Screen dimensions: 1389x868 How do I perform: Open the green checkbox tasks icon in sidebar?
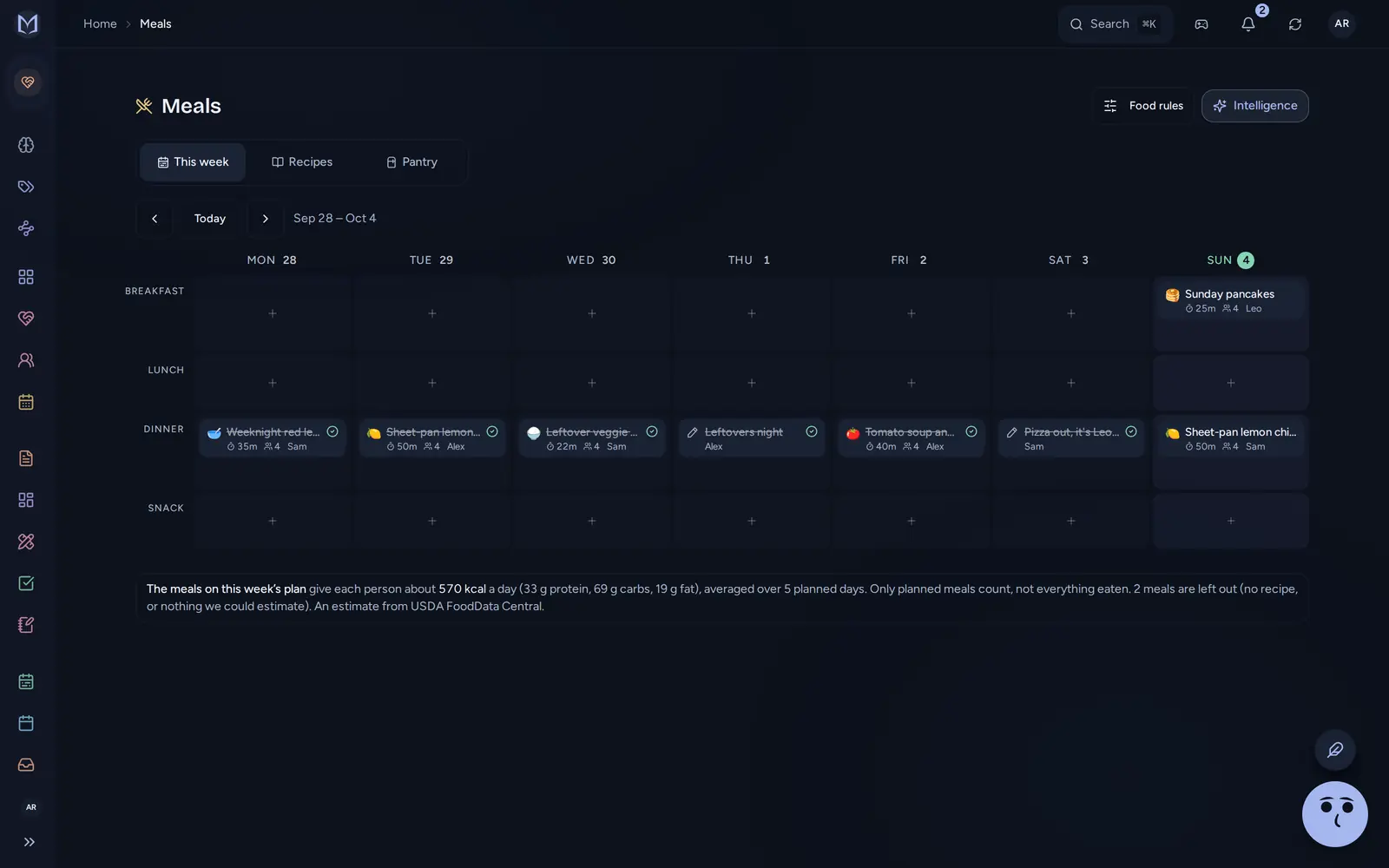[26, 583]
